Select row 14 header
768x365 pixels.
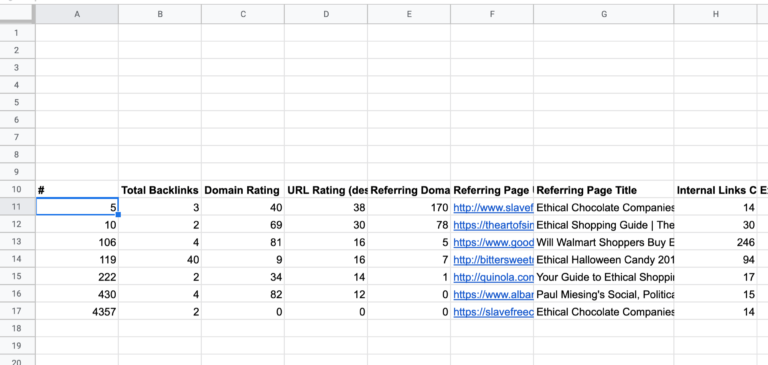(17, 260)
